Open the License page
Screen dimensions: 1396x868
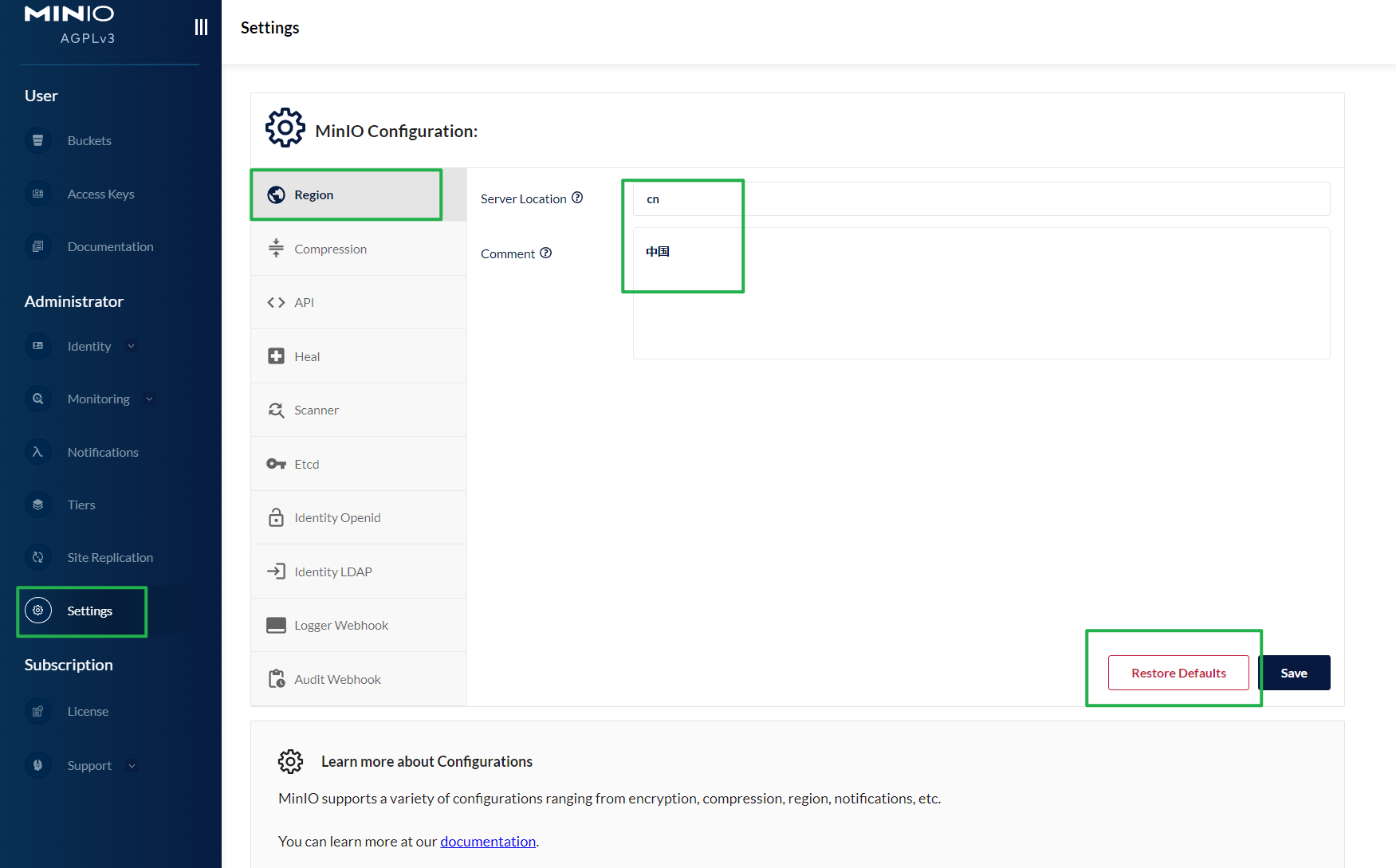tap(88, 711)
